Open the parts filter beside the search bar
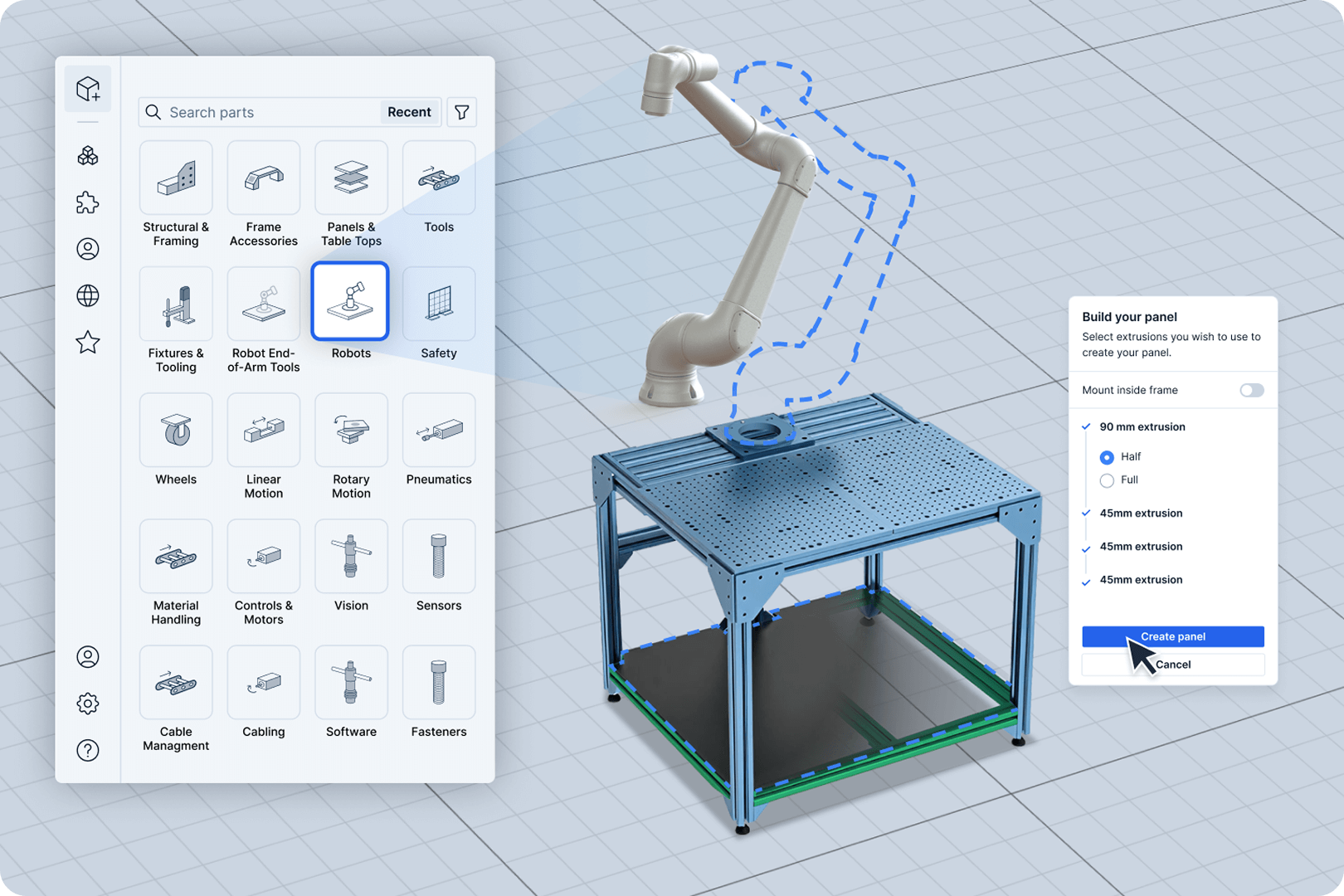 pos(462,112)
